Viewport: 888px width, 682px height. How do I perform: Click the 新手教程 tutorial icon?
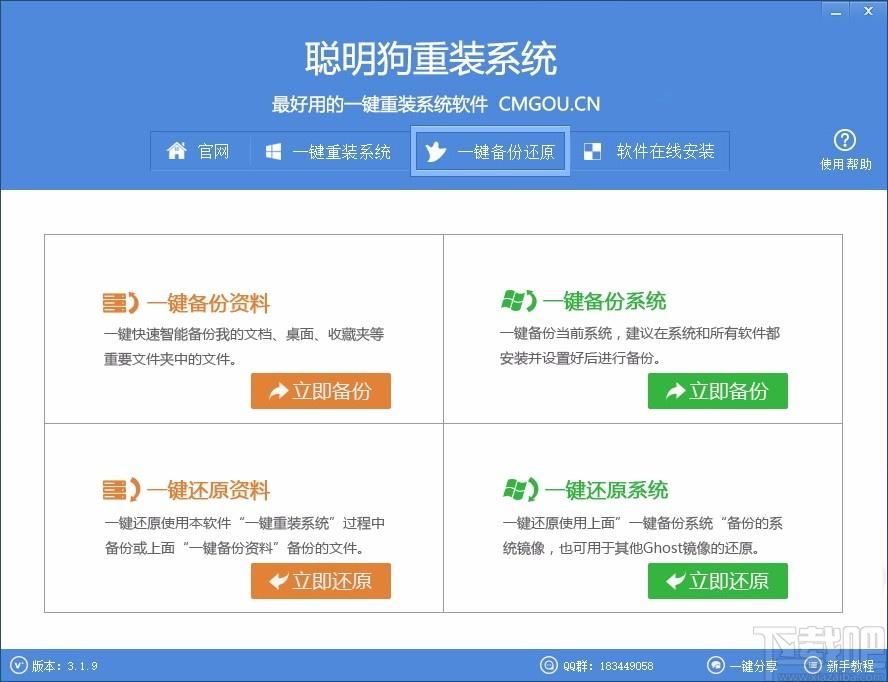(x=812, y=665)
